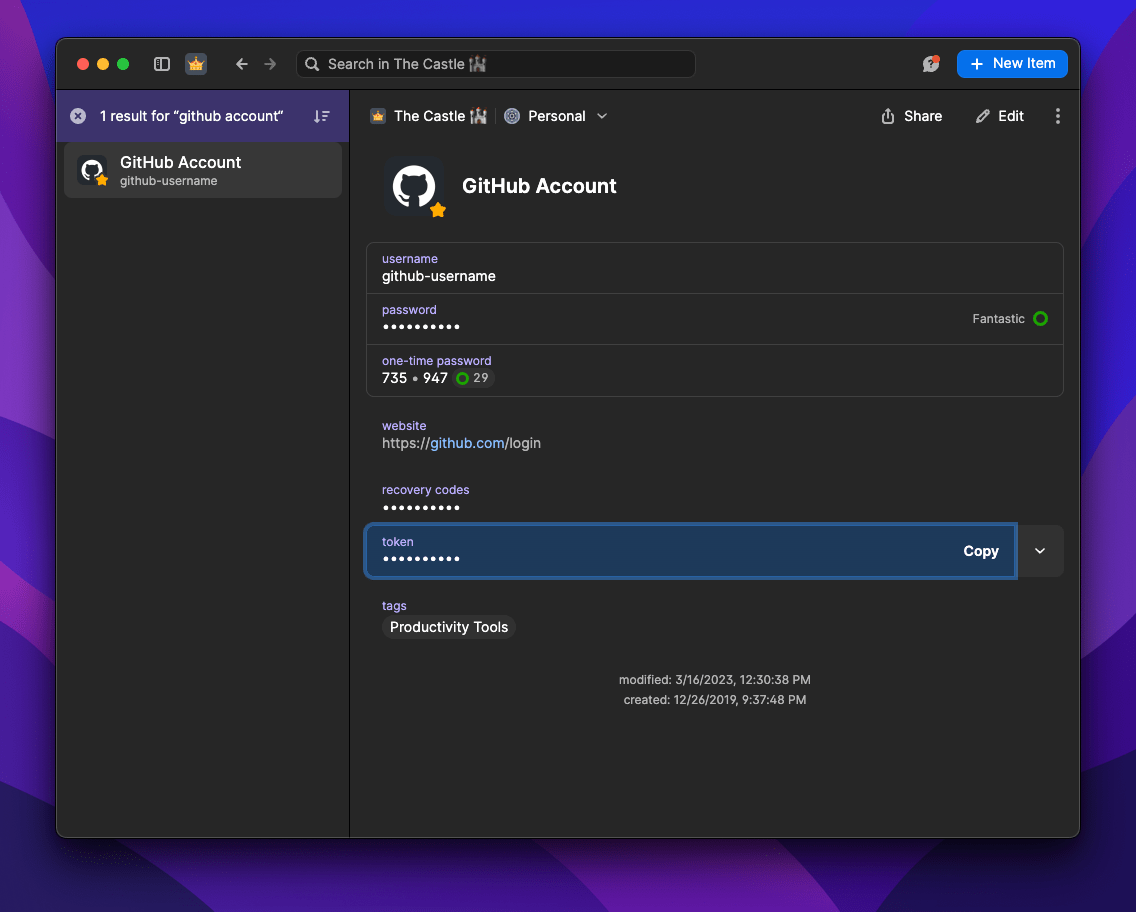
Task: Click inside the Search in The Castle field
Action: pyautogui.click(x=495, y=63)
